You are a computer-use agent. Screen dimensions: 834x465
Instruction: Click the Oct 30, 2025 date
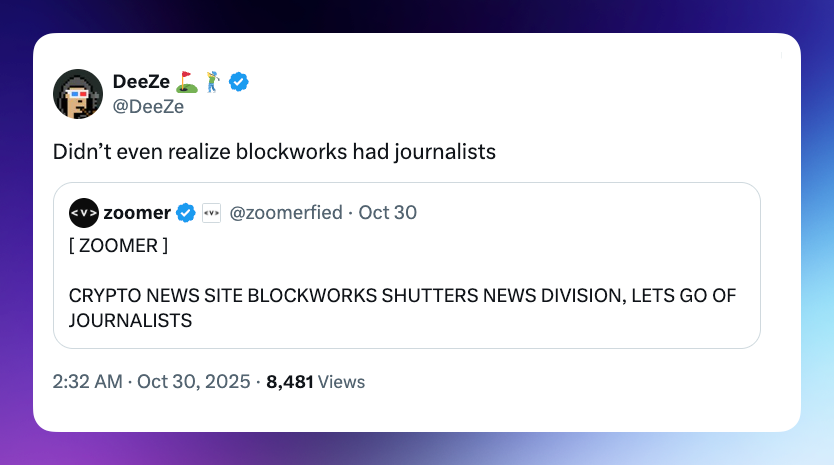tap(194, 381)
